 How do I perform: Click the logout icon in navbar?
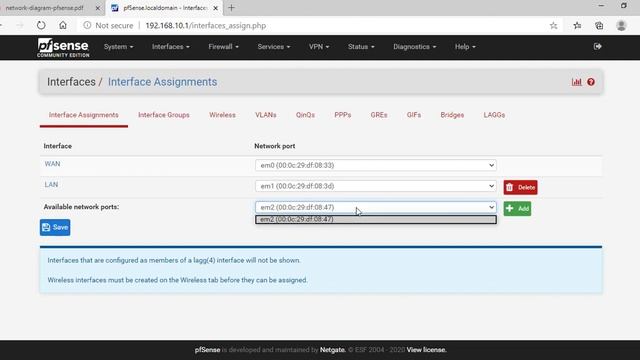tap(598, 47)
